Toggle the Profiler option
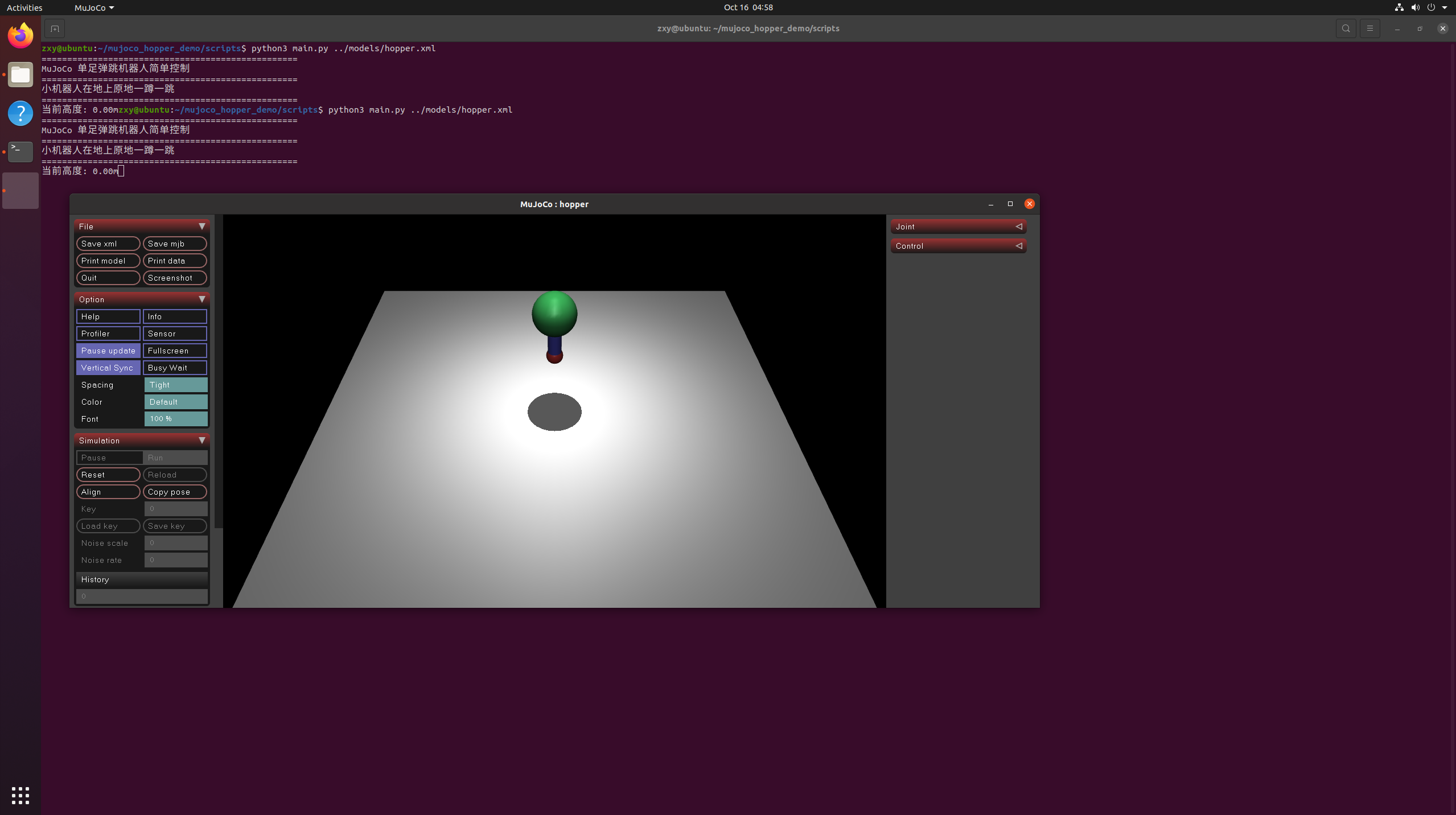Image resolution: width=1456 pixels, height=815 pixels. coord(108,334)
